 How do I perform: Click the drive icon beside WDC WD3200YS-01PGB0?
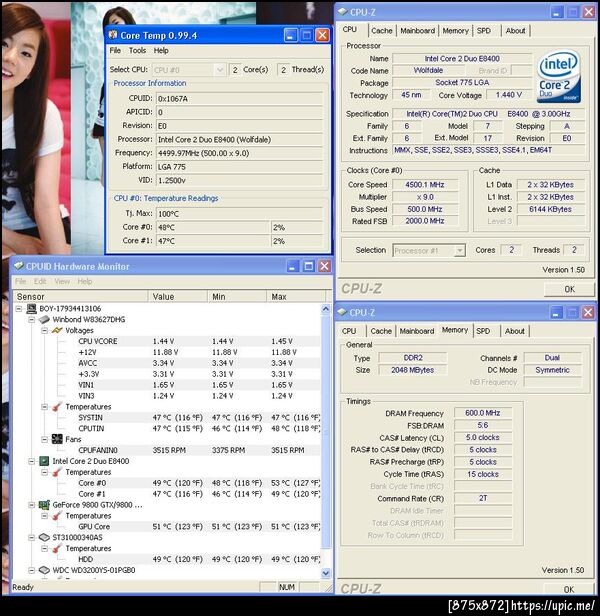pos(44,570)
